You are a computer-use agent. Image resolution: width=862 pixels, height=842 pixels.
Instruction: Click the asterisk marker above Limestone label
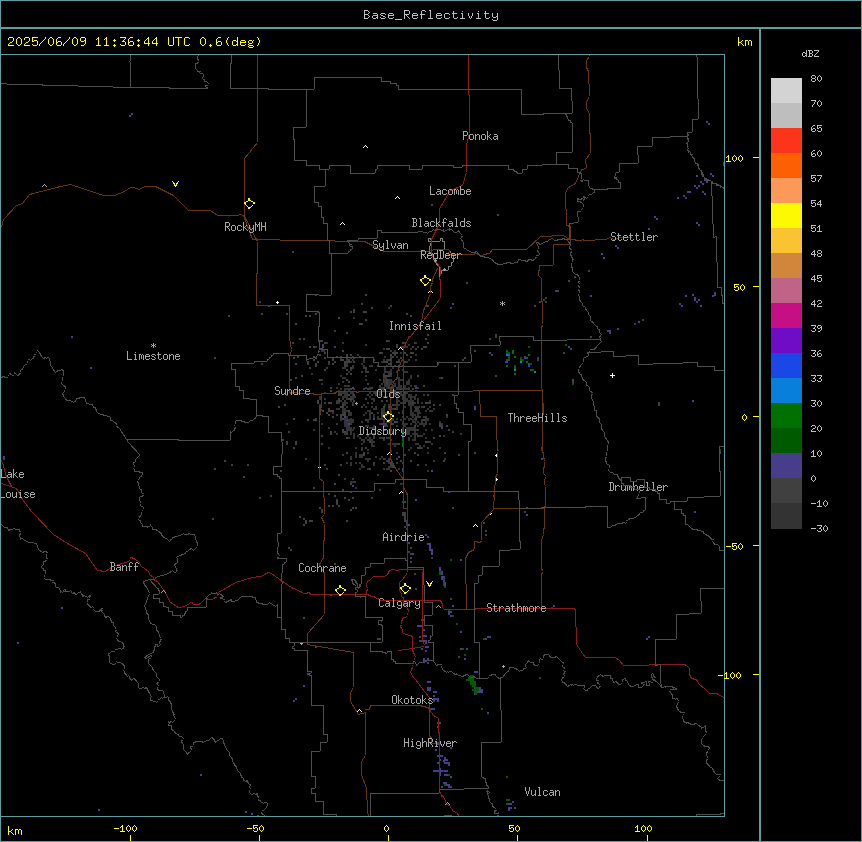point(153,346)
